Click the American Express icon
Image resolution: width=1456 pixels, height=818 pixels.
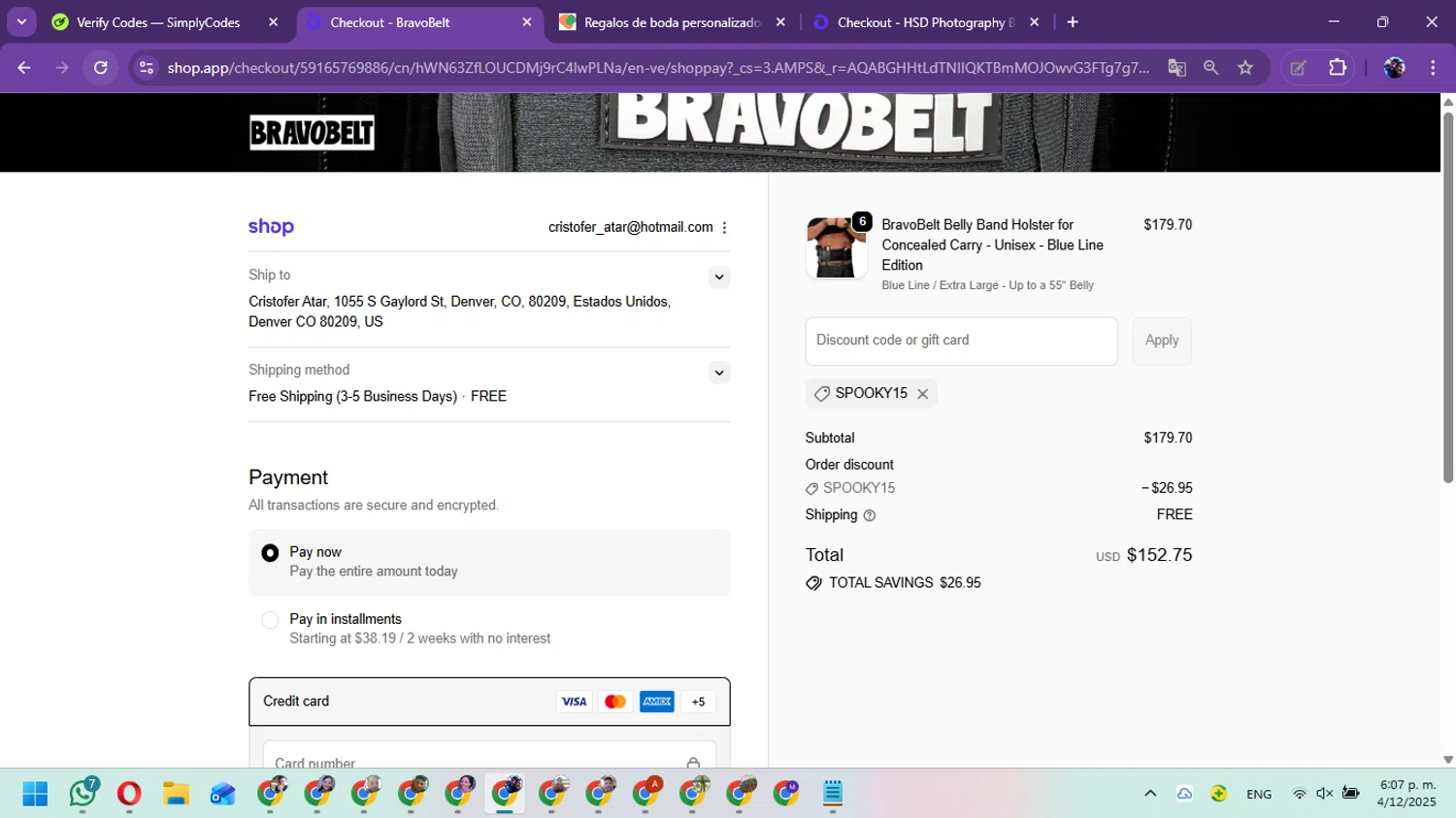[657, 702]
